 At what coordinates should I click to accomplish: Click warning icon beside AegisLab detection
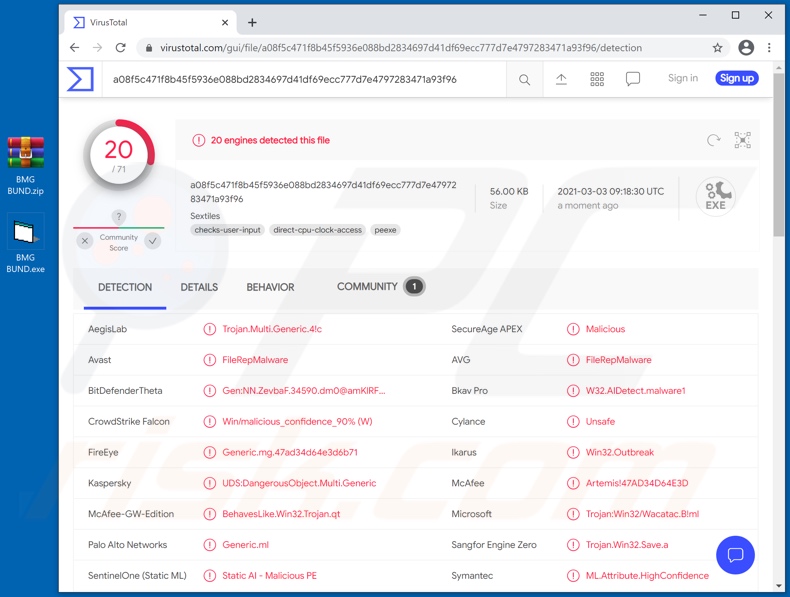210,329
